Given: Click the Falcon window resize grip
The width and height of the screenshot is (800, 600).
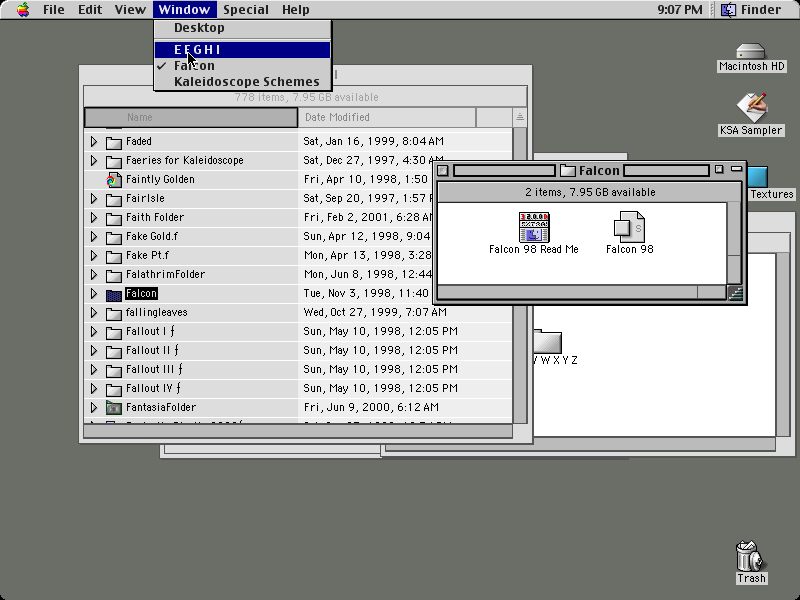Looking at the screenshot, I should pos(735,293).
